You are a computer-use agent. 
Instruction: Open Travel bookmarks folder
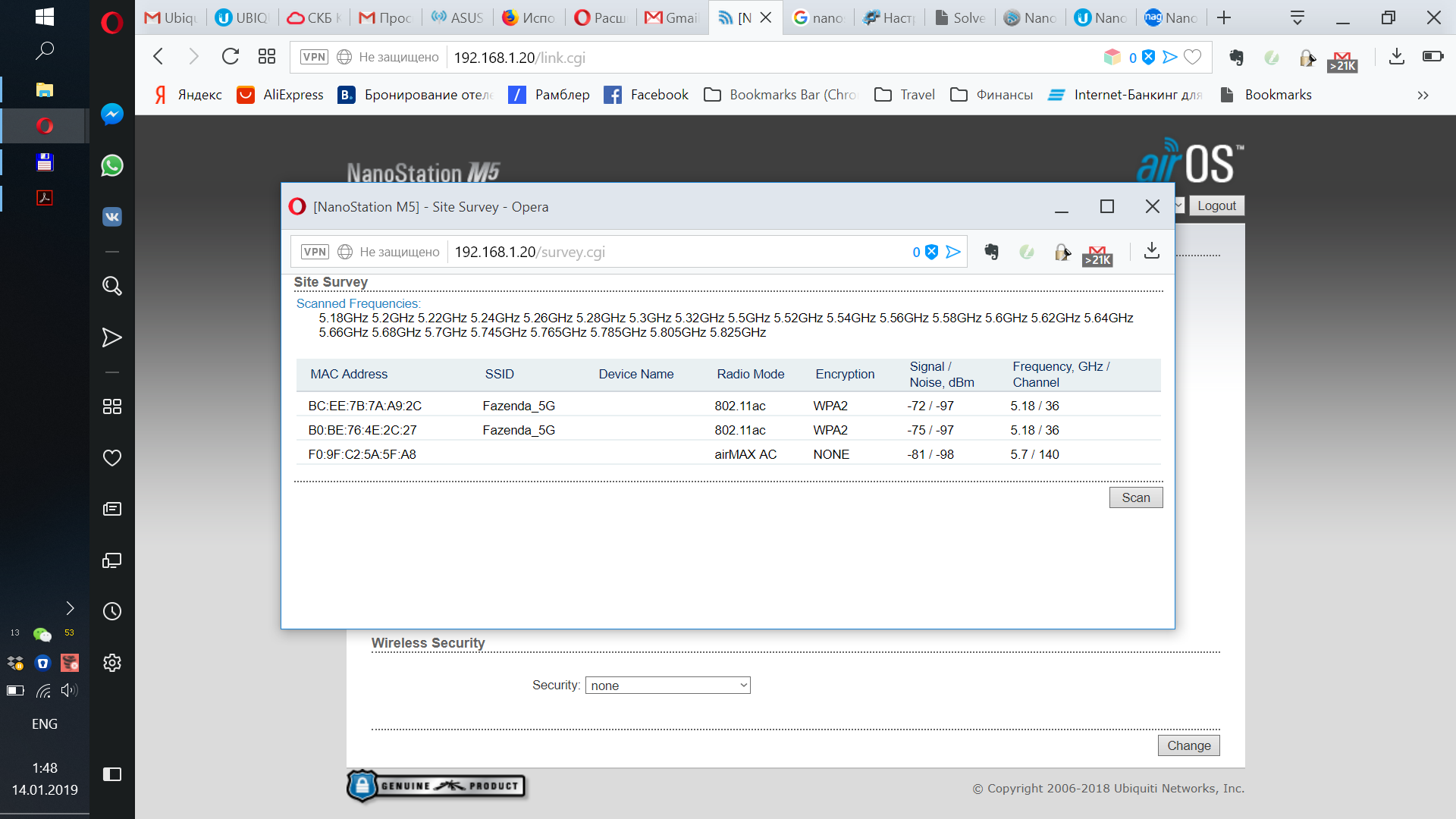905,95
